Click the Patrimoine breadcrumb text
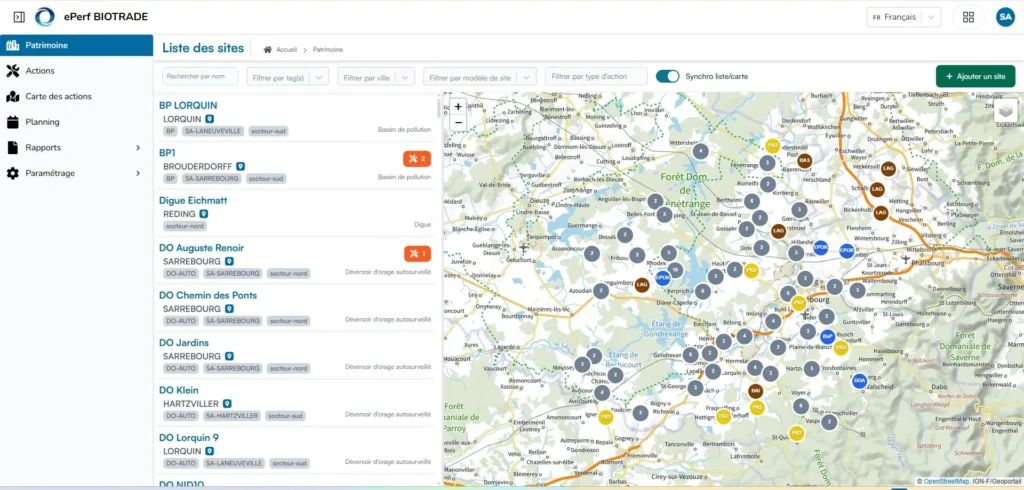The image size is (1024, 490). (x=328, y=50)
